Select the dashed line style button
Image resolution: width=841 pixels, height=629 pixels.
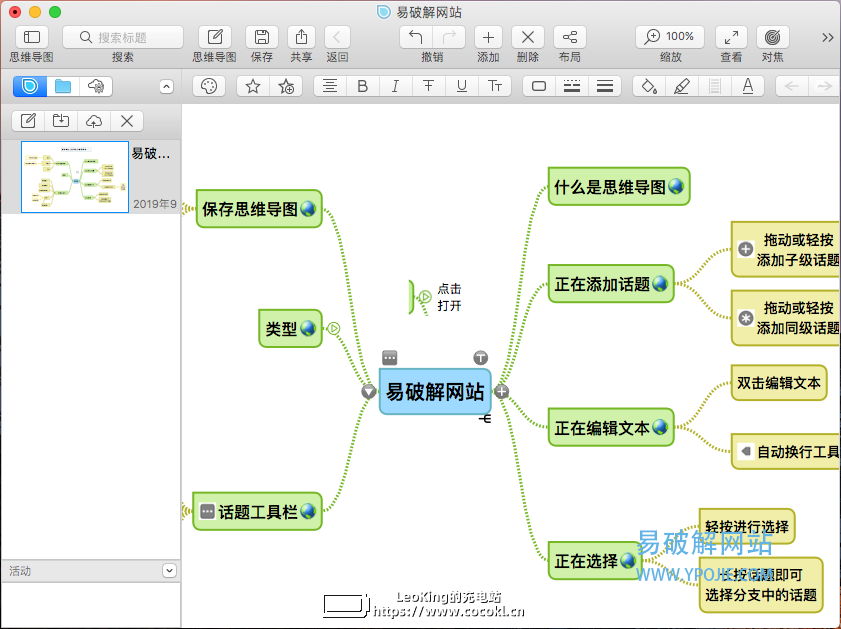572,86
